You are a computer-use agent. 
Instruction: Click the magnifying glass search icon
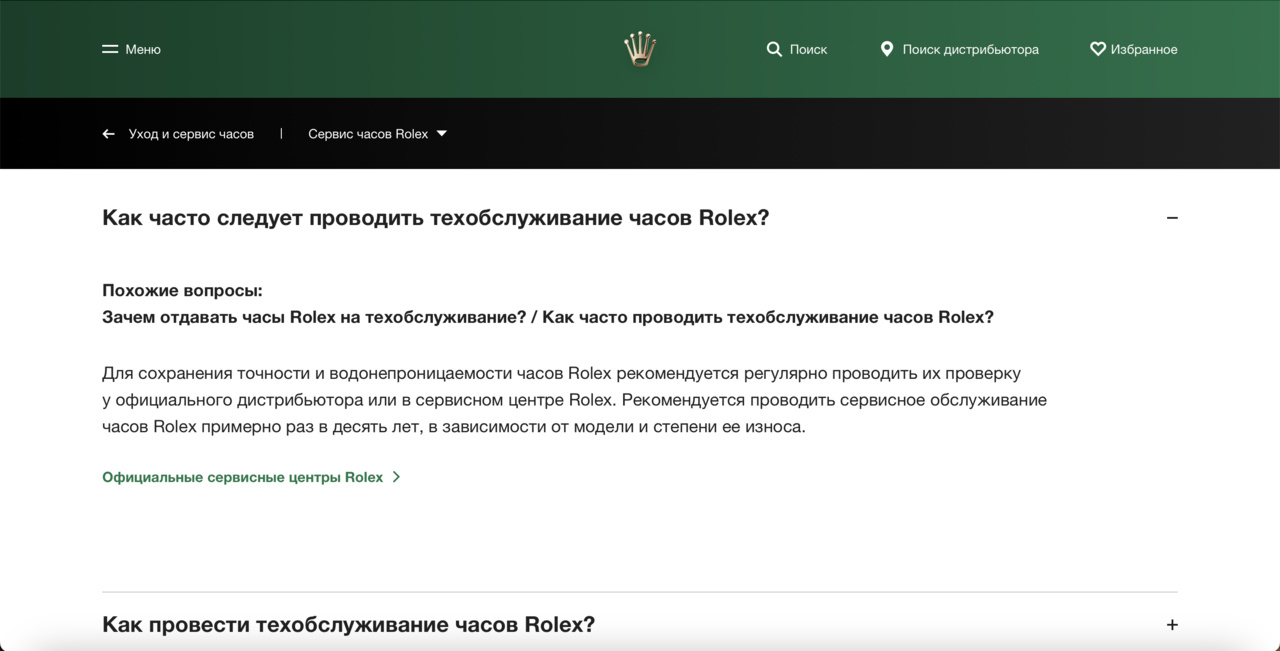click(x=774, y=49)
